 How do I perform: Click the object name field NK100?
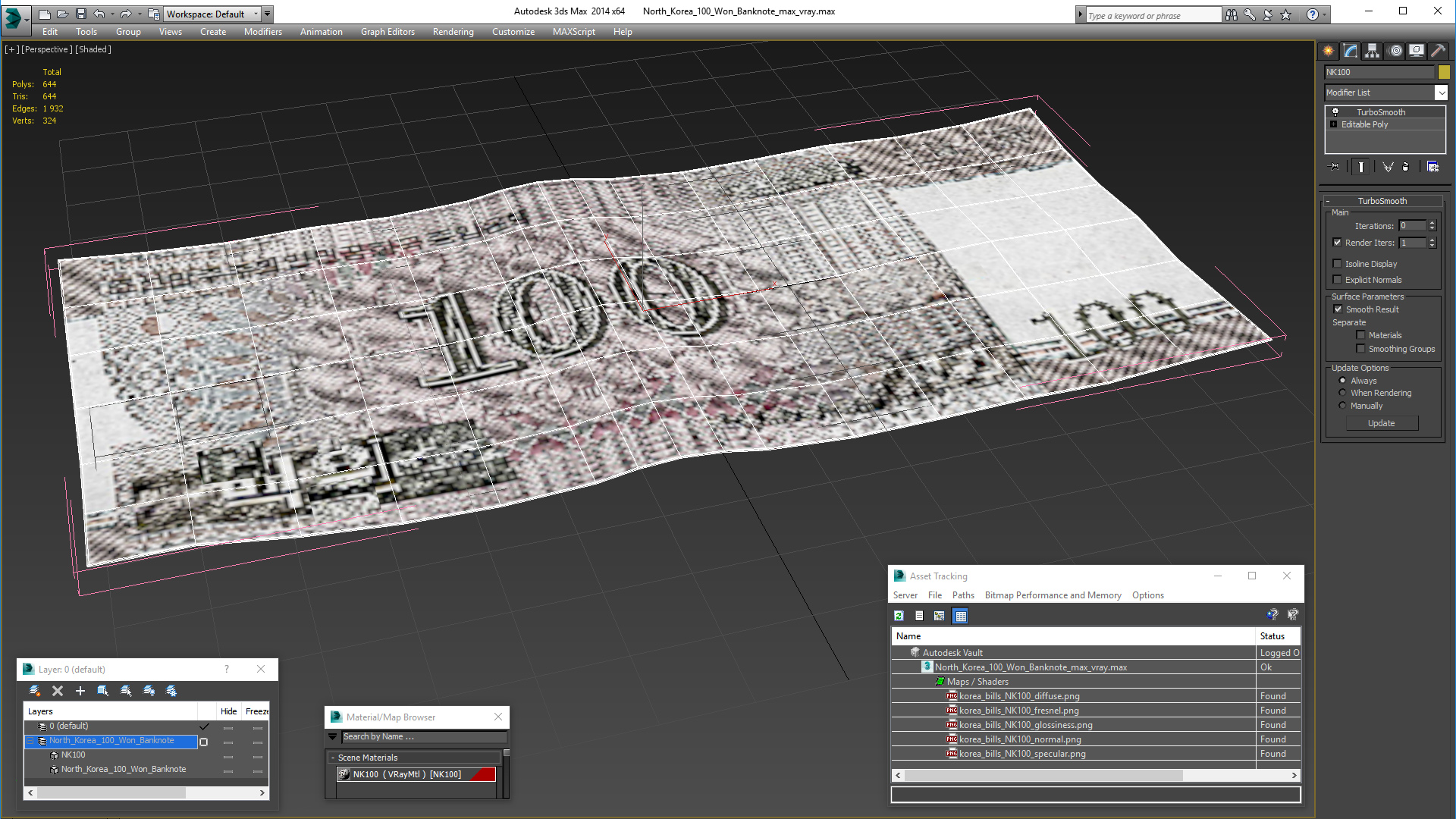point(1379,72)
